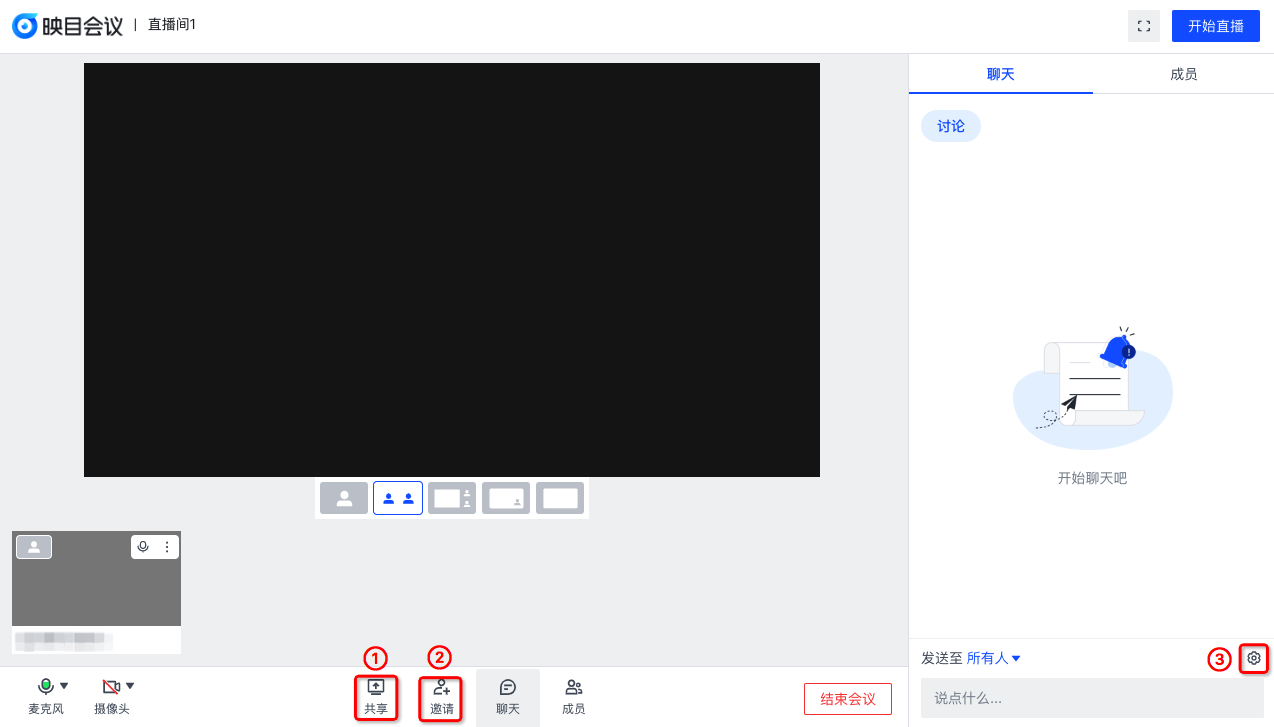
Task: Click the avatar icon on participant tile
Action: (34, 547)
